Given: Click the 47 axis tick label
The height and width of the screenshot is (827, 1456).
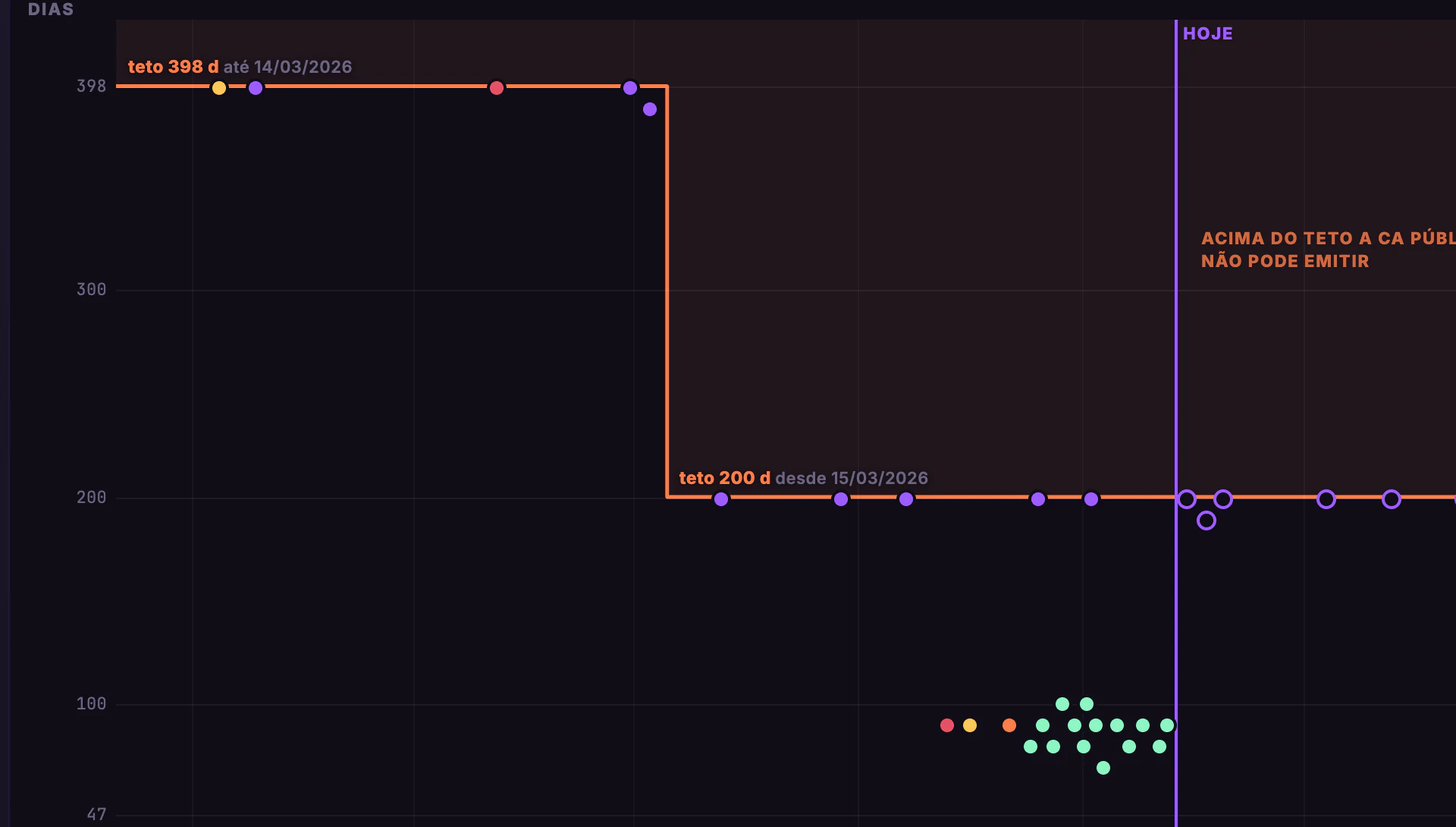Looking at the screenshot, I should click(x=96, y=815).
